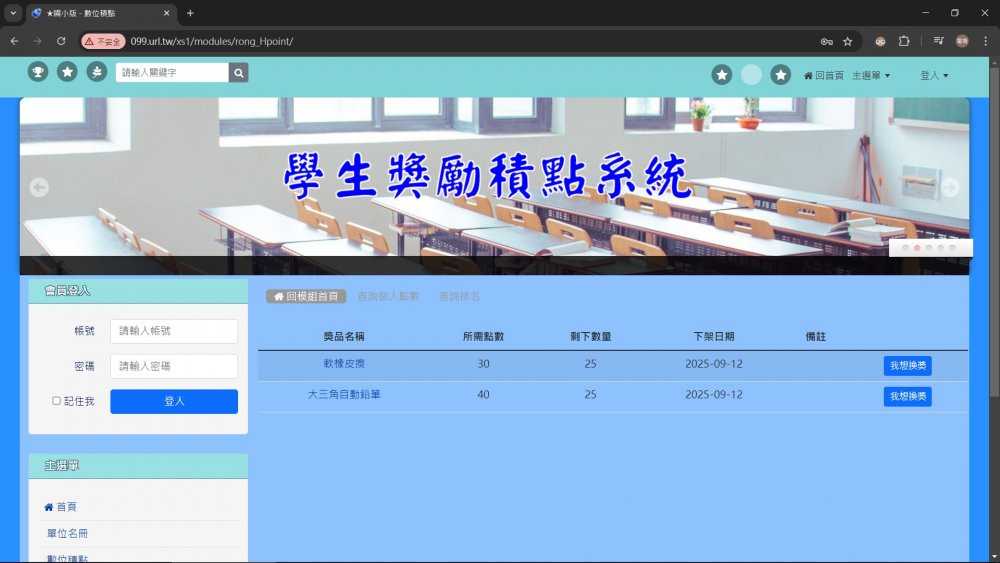
Task: Click 我想換獎 for 軟橡皮擦
Action: 907,366
